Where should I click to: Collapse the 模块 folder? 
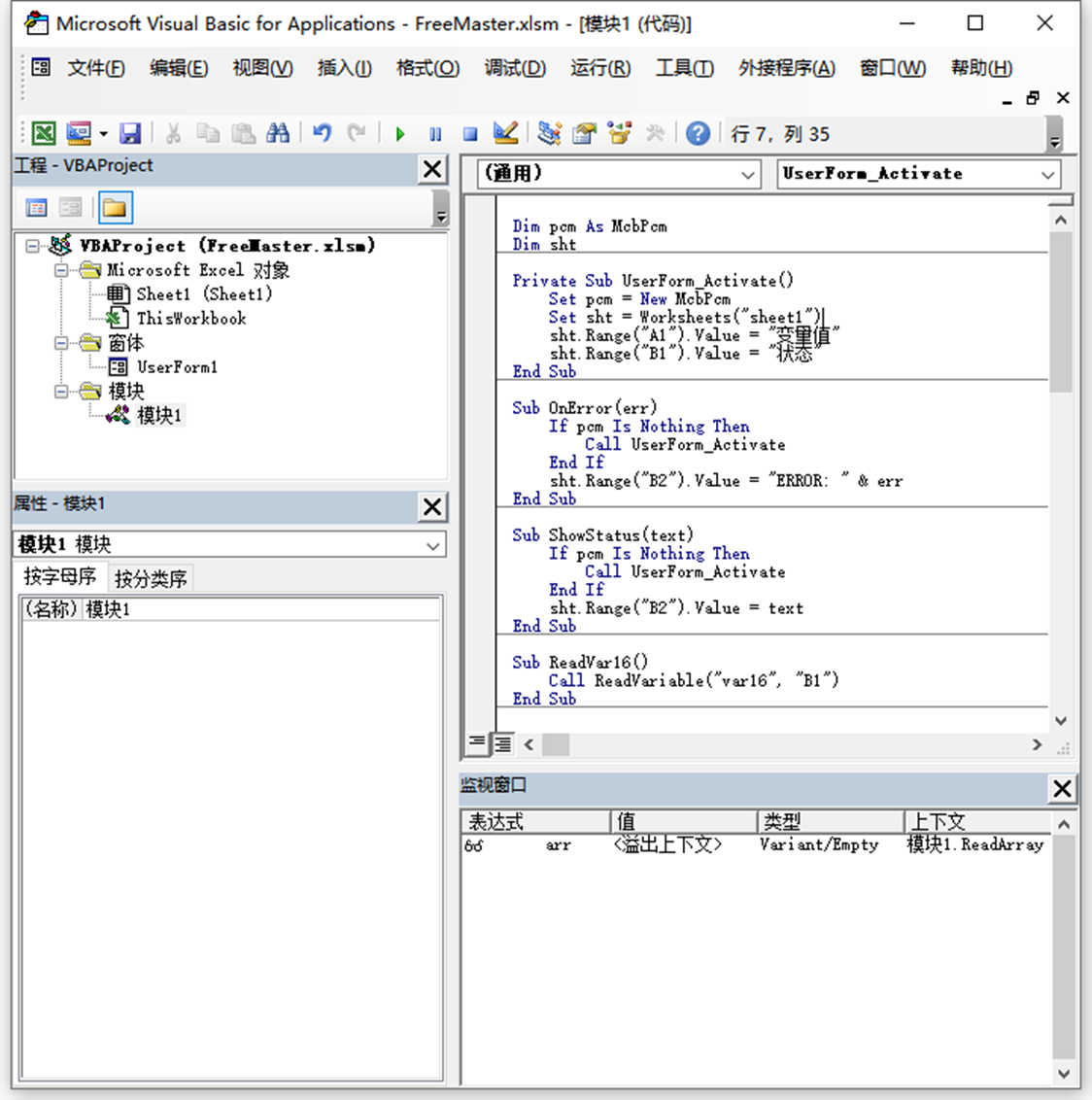[x=62, y=392]
